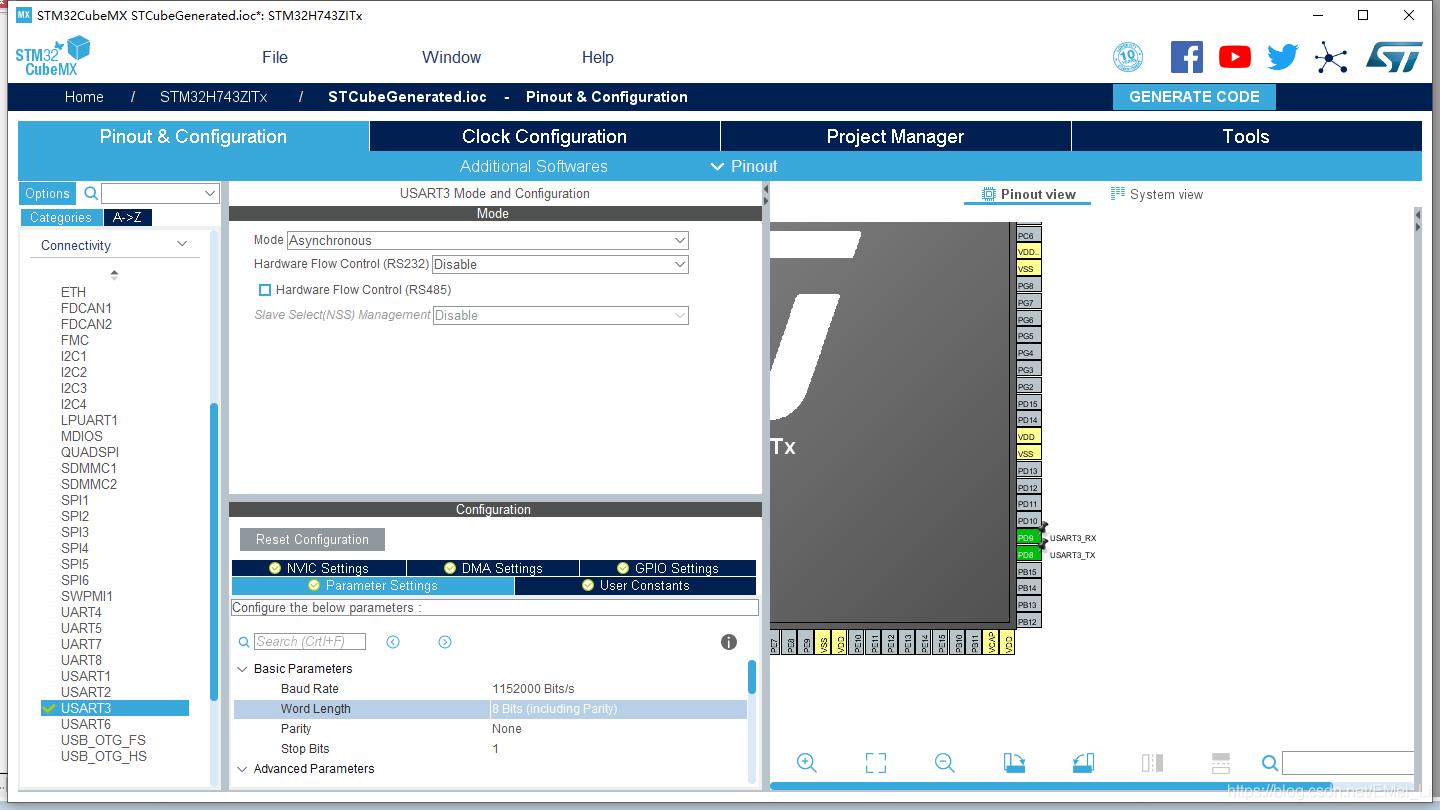Select the green PD8 pin
The height and width of the screenshot is (810, 1440).
point(1027,555)
